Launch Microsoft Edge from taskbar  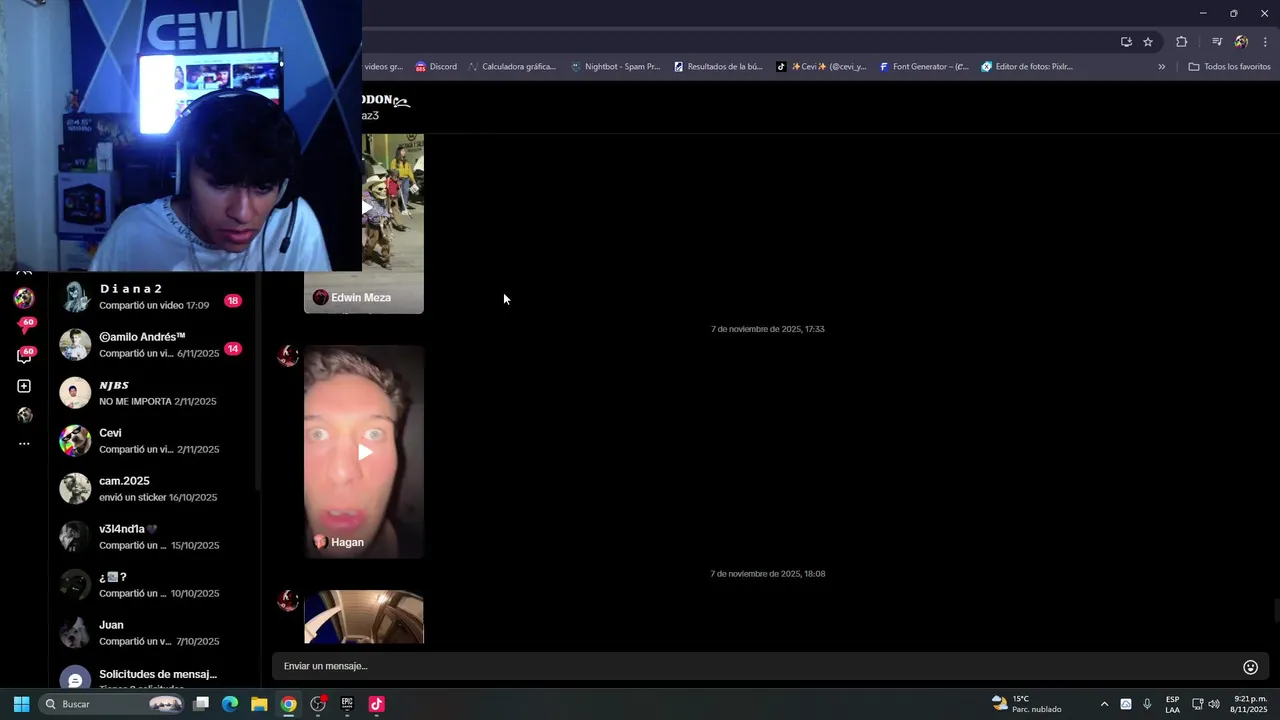click(x=230, y=704)
